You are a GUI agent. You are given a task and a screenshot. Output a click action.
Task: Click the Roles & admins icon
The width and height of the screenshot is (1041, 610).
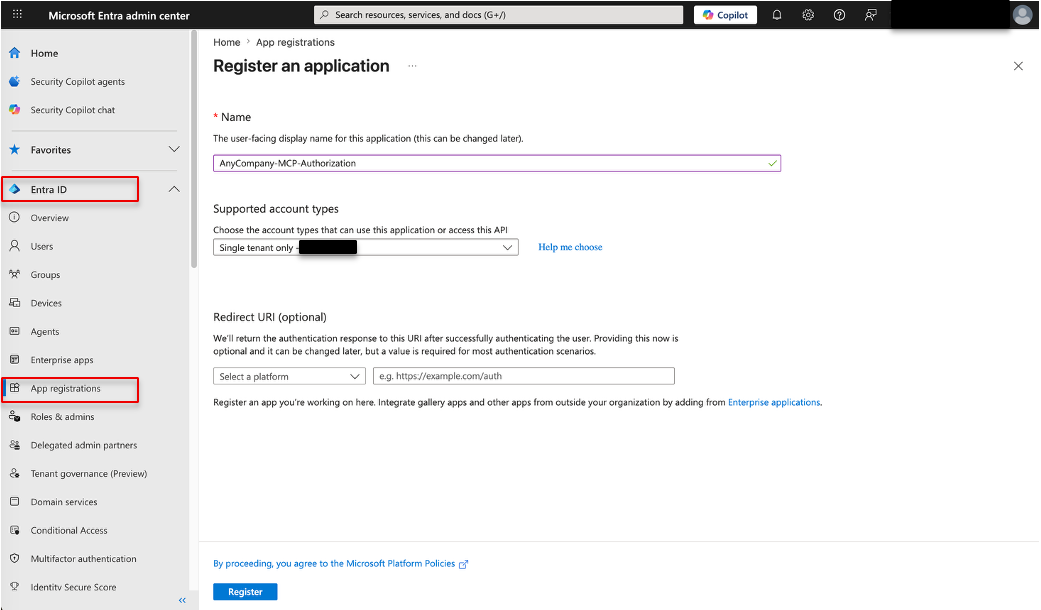click(x=15, y=417)
